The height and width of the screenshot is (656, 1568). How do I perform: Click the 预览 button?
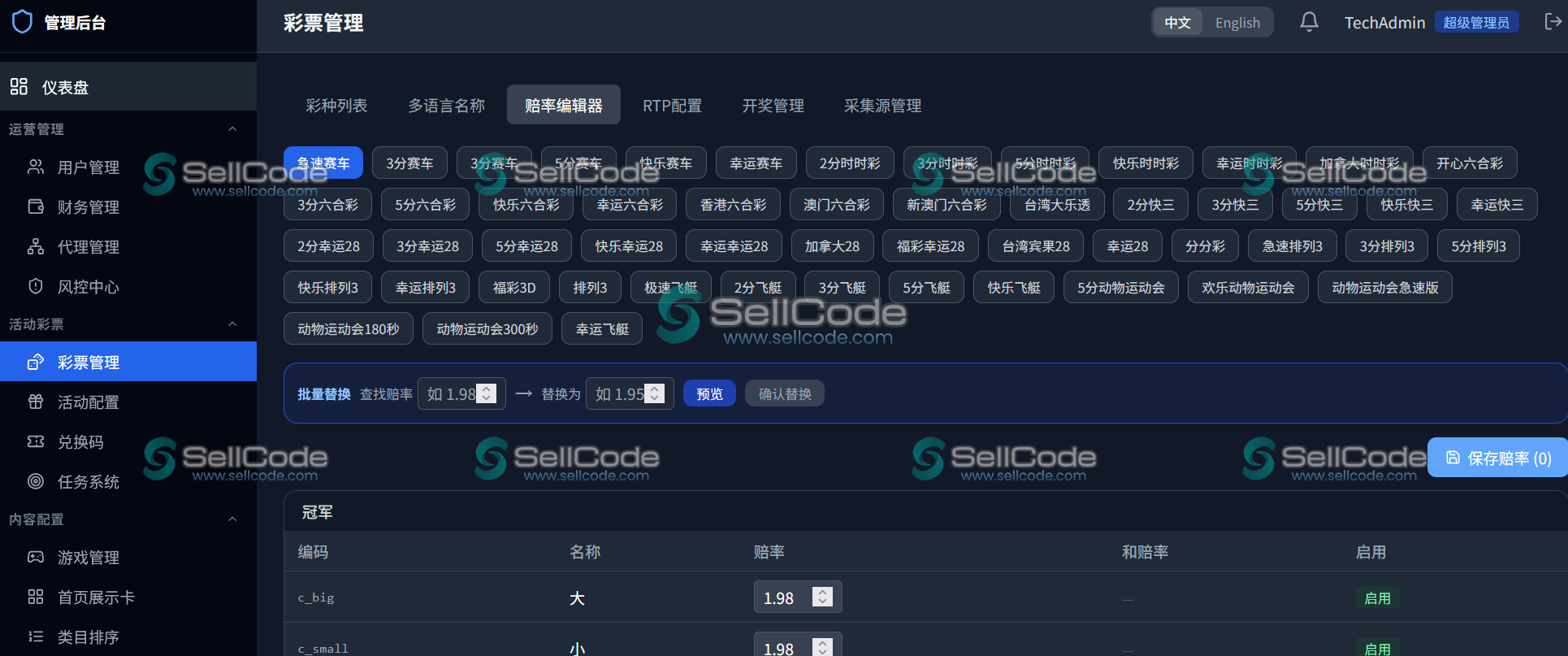709,393
